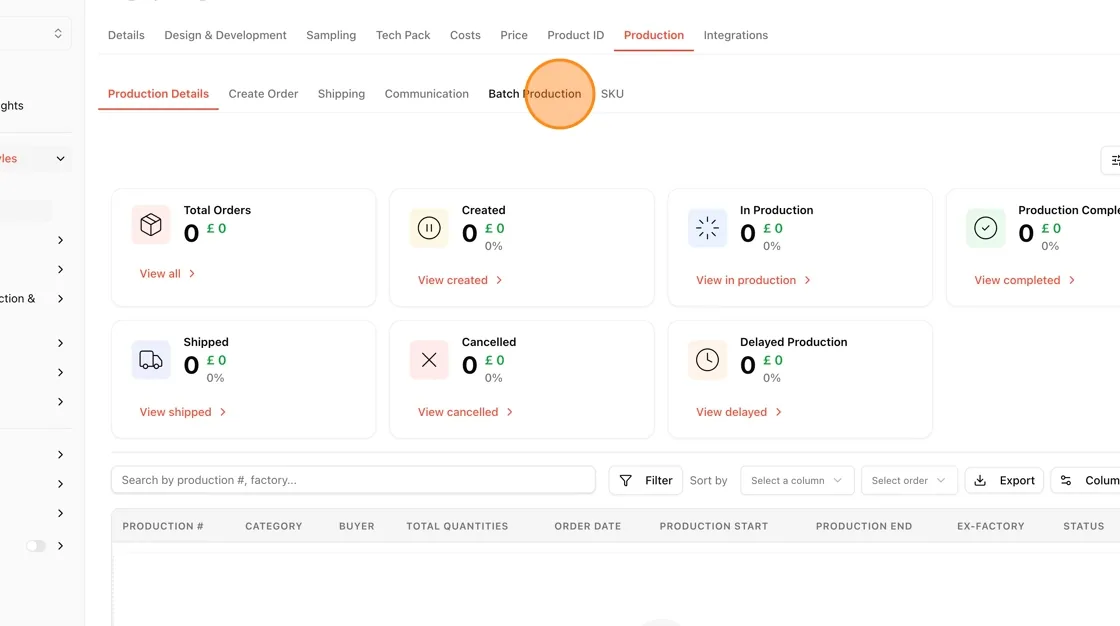Click the In Production spinner icon
This screenshot has width=1120, height=626.
[707, 228]
